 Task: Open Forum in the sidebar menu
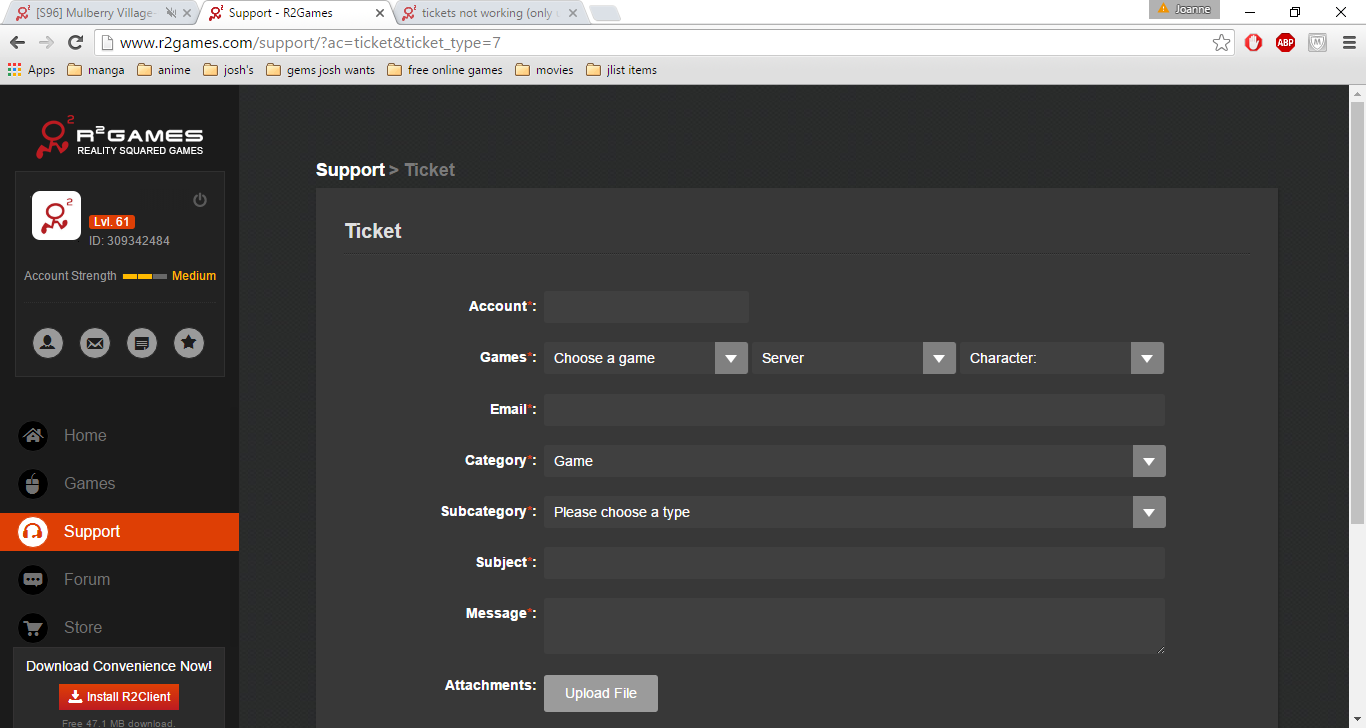coord(87,579)
